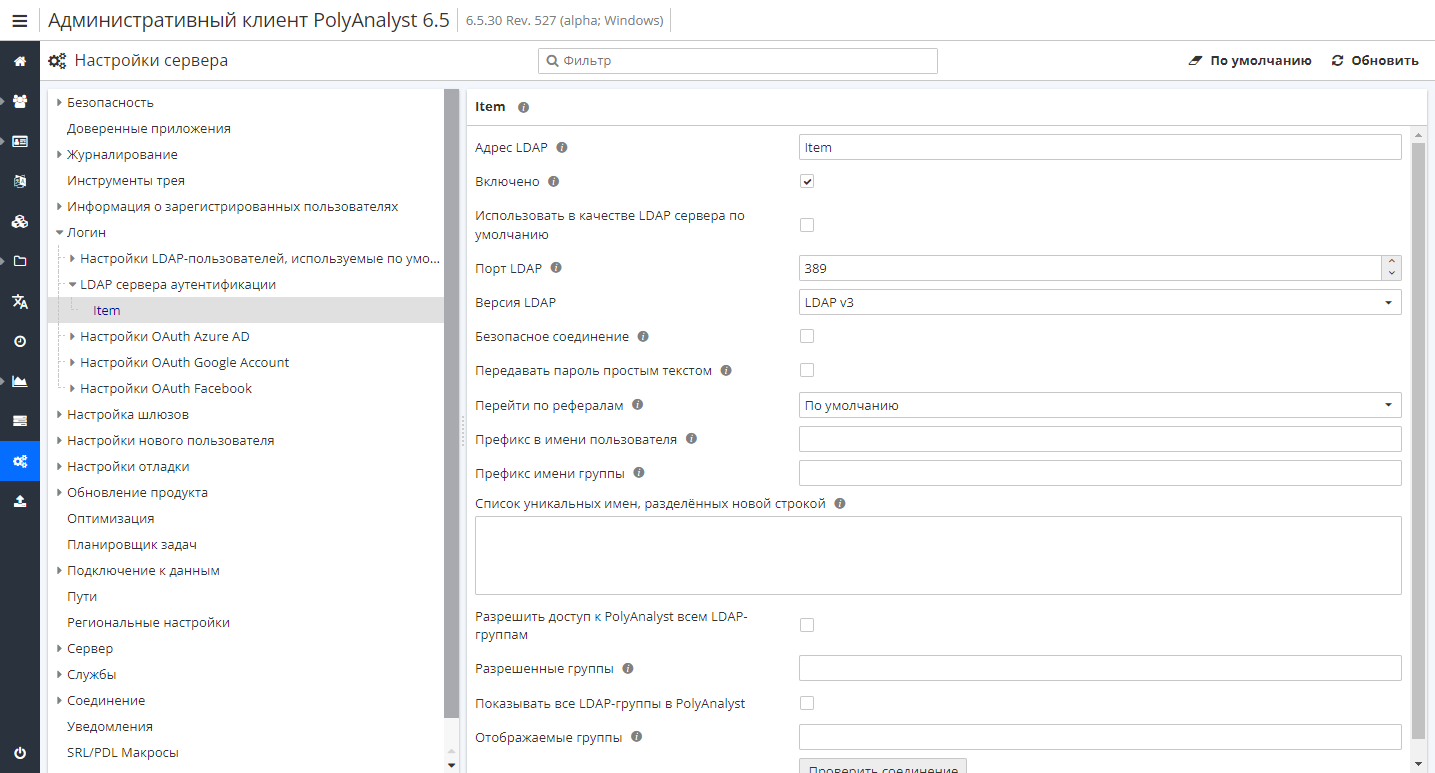Click into the Адрес LDAP field
Viewport: 1435px width, 773px height.
pos(1100,148)
